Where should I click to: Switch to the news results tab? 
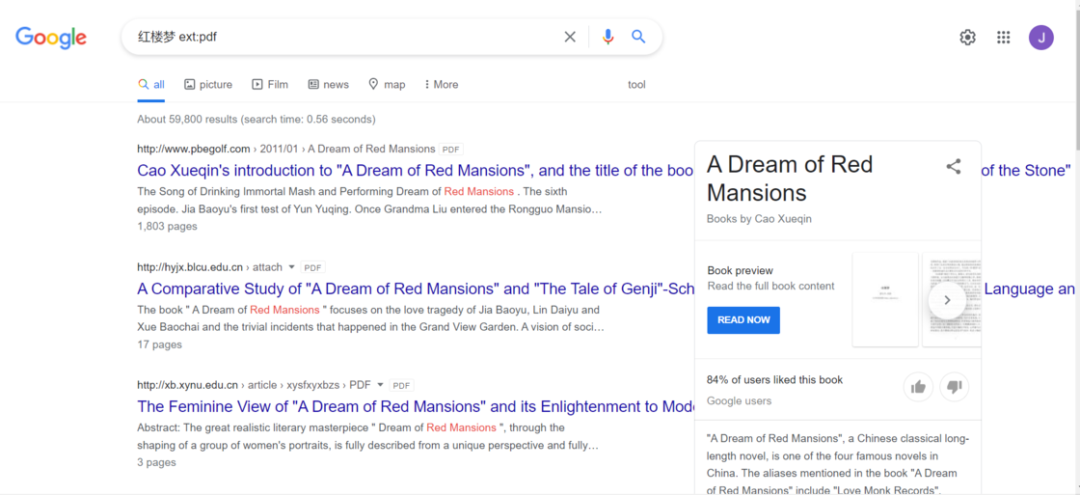[x=328, y=85]
